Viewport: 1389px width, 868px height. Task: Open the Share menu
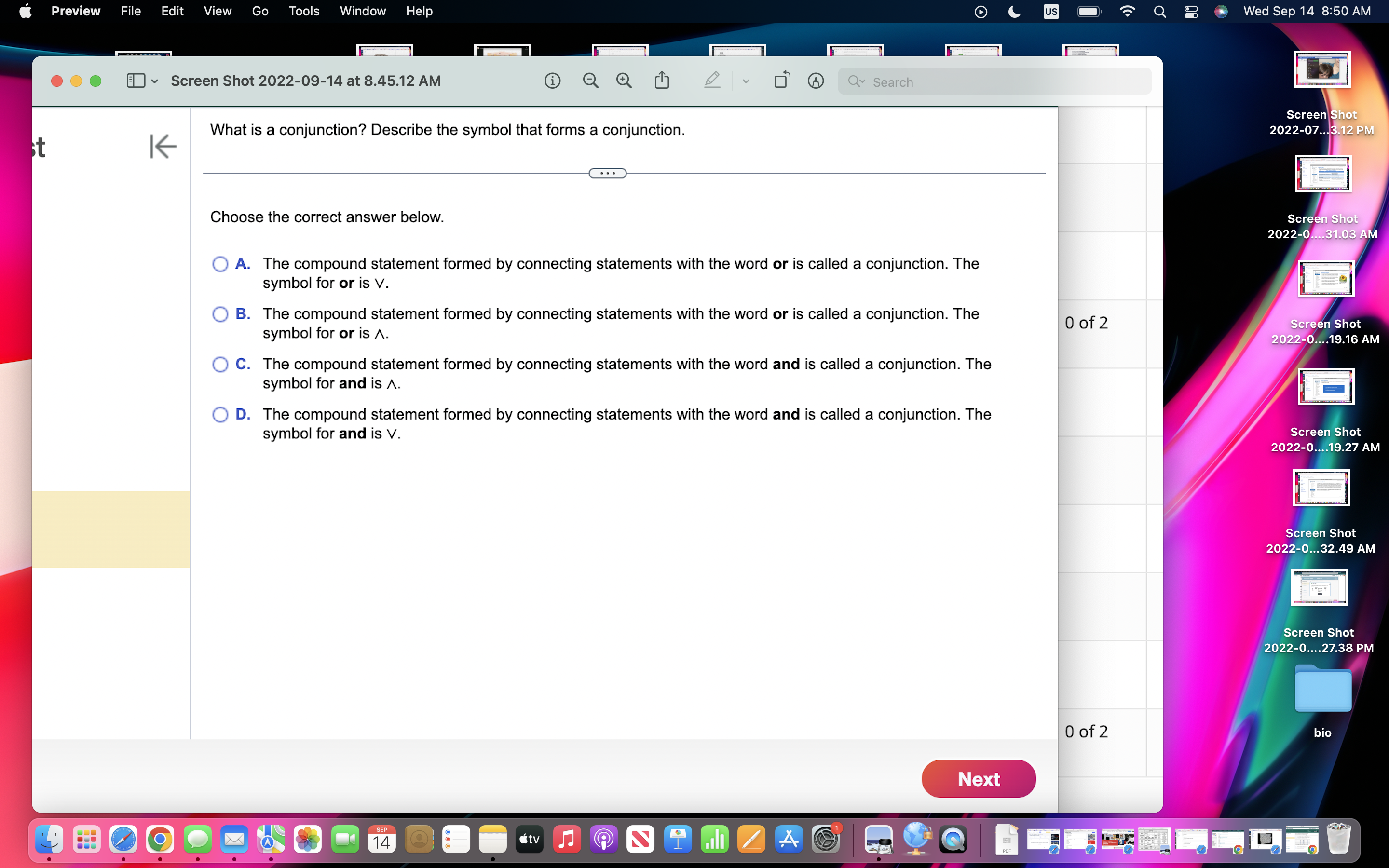click(662, 81)
